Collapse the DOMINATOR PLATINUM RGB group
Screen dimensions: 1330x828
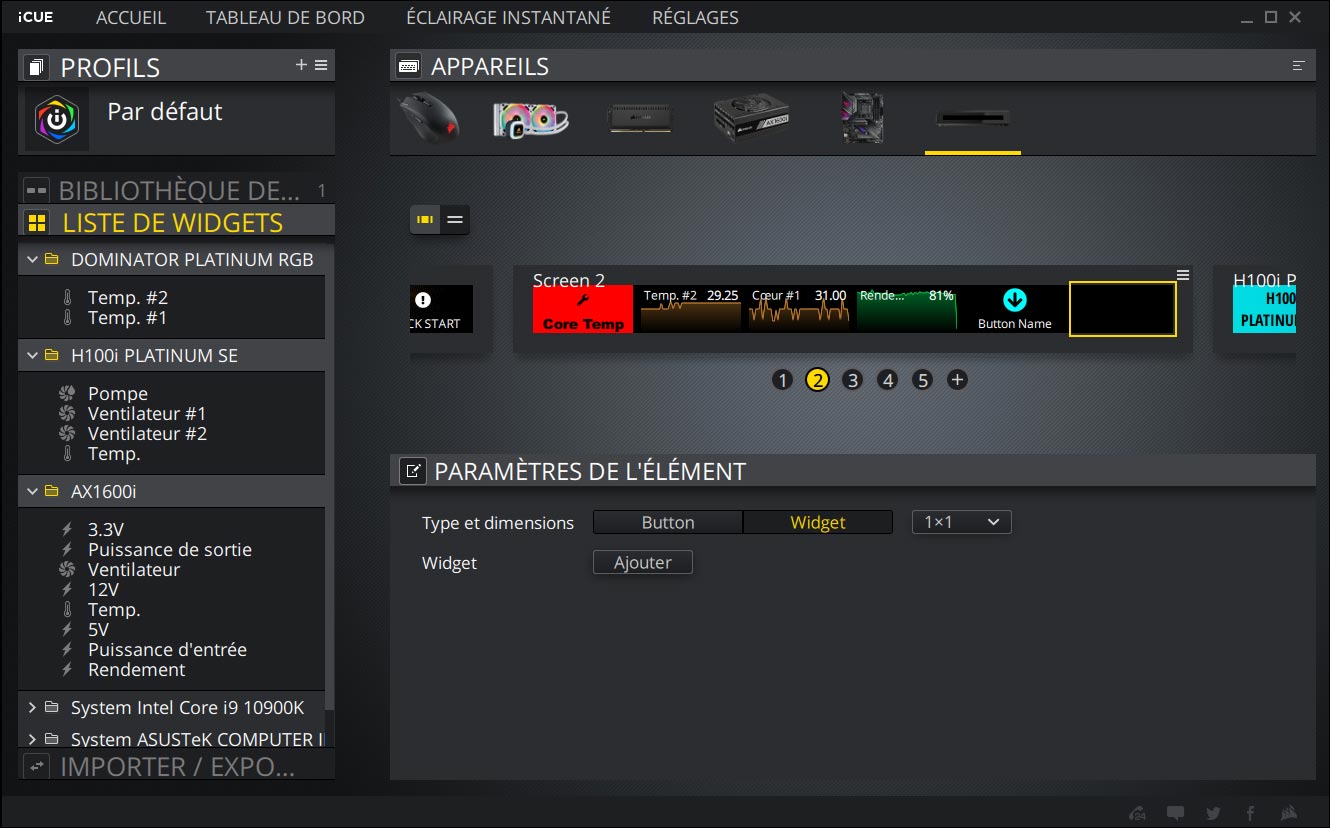33,260
